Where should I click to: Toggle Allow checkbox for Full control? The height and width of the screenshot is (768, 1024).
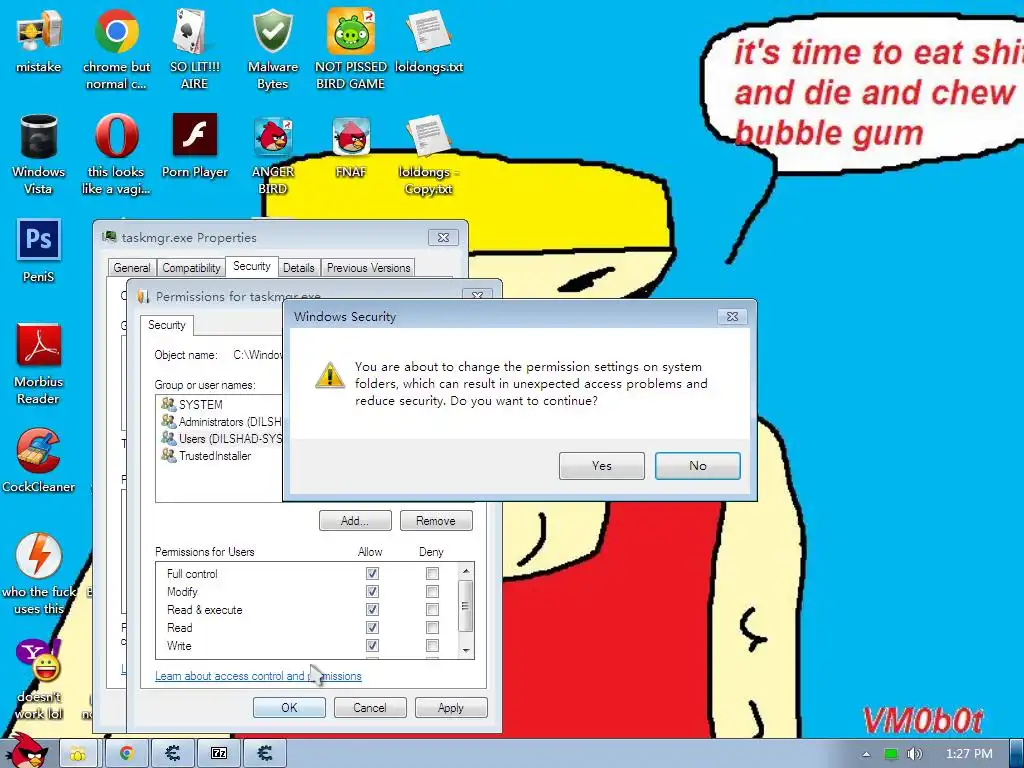(372, 573)
